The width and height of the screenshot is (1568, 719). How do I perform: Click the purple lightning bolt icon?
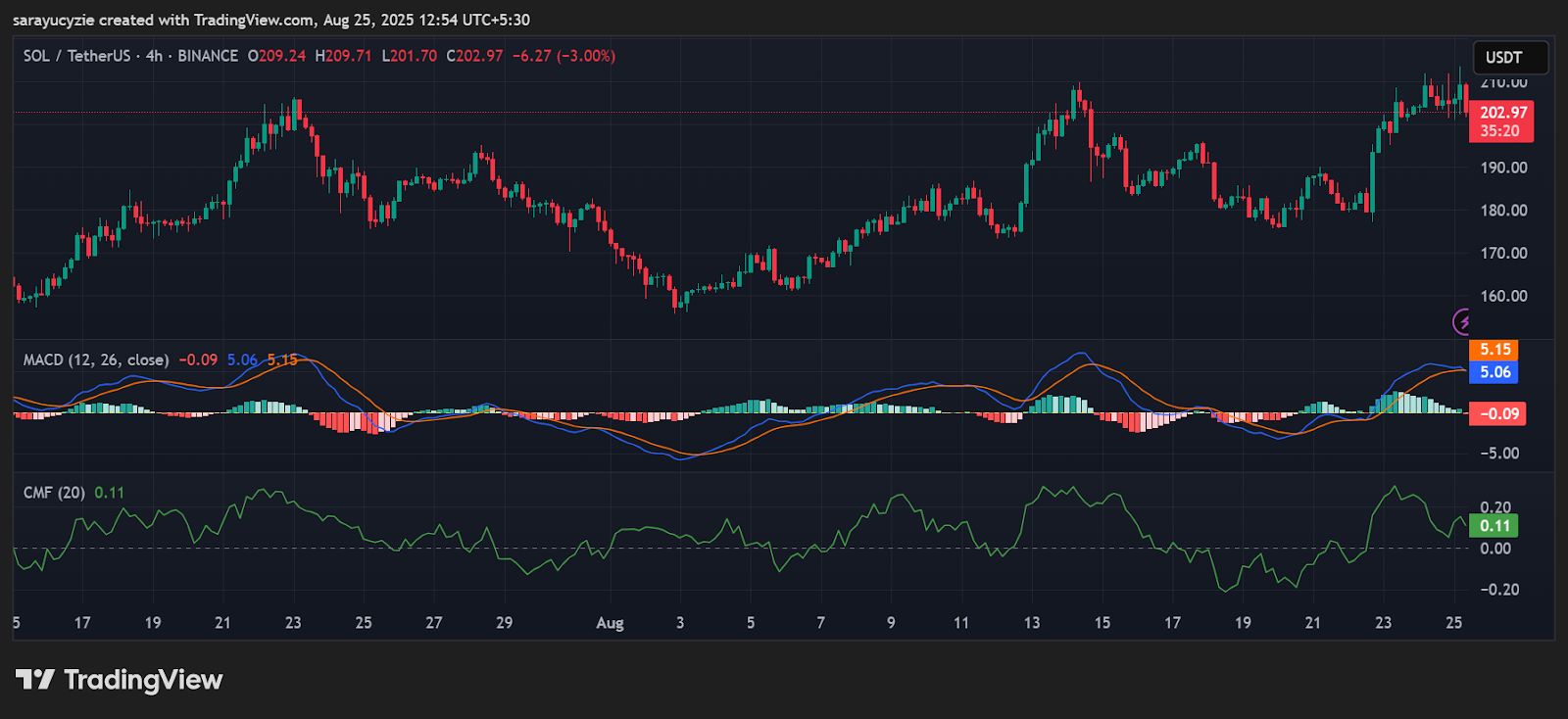(1462, 321)
